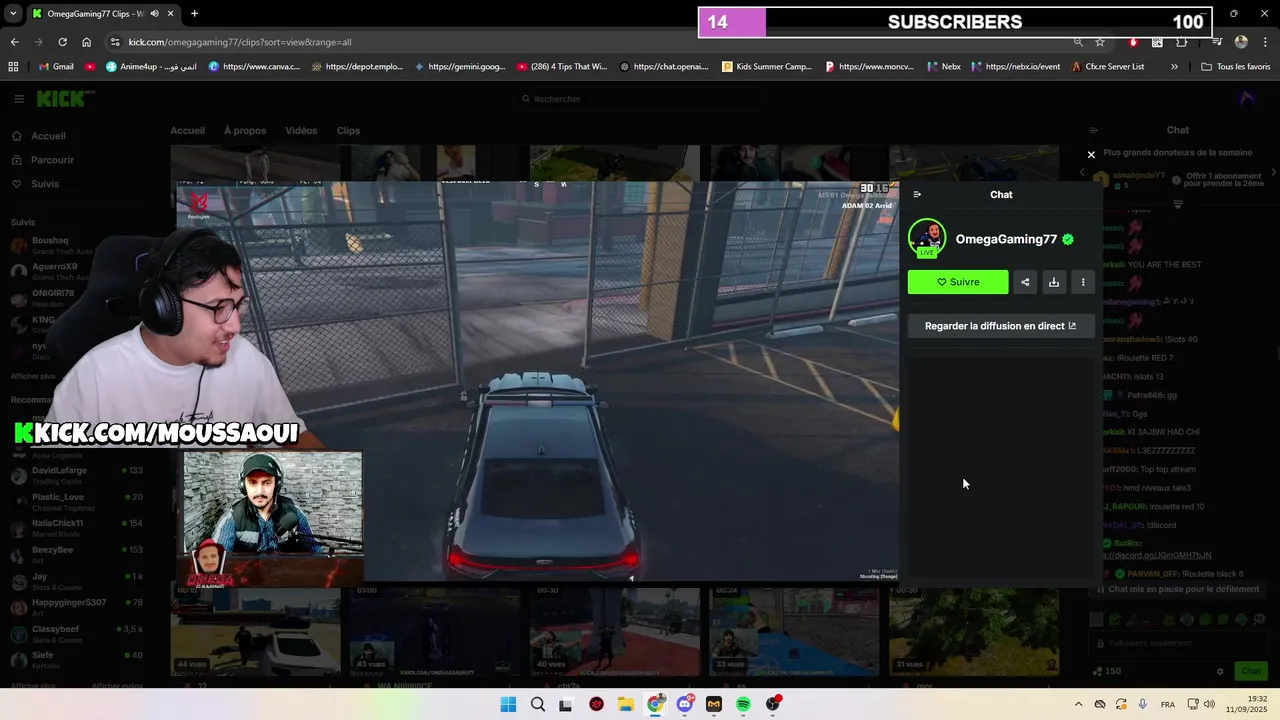Viewport: 1280px width, 720px height.
Task: Open clip thumbnail with 40 vues
Action: (x=614, y=632)
